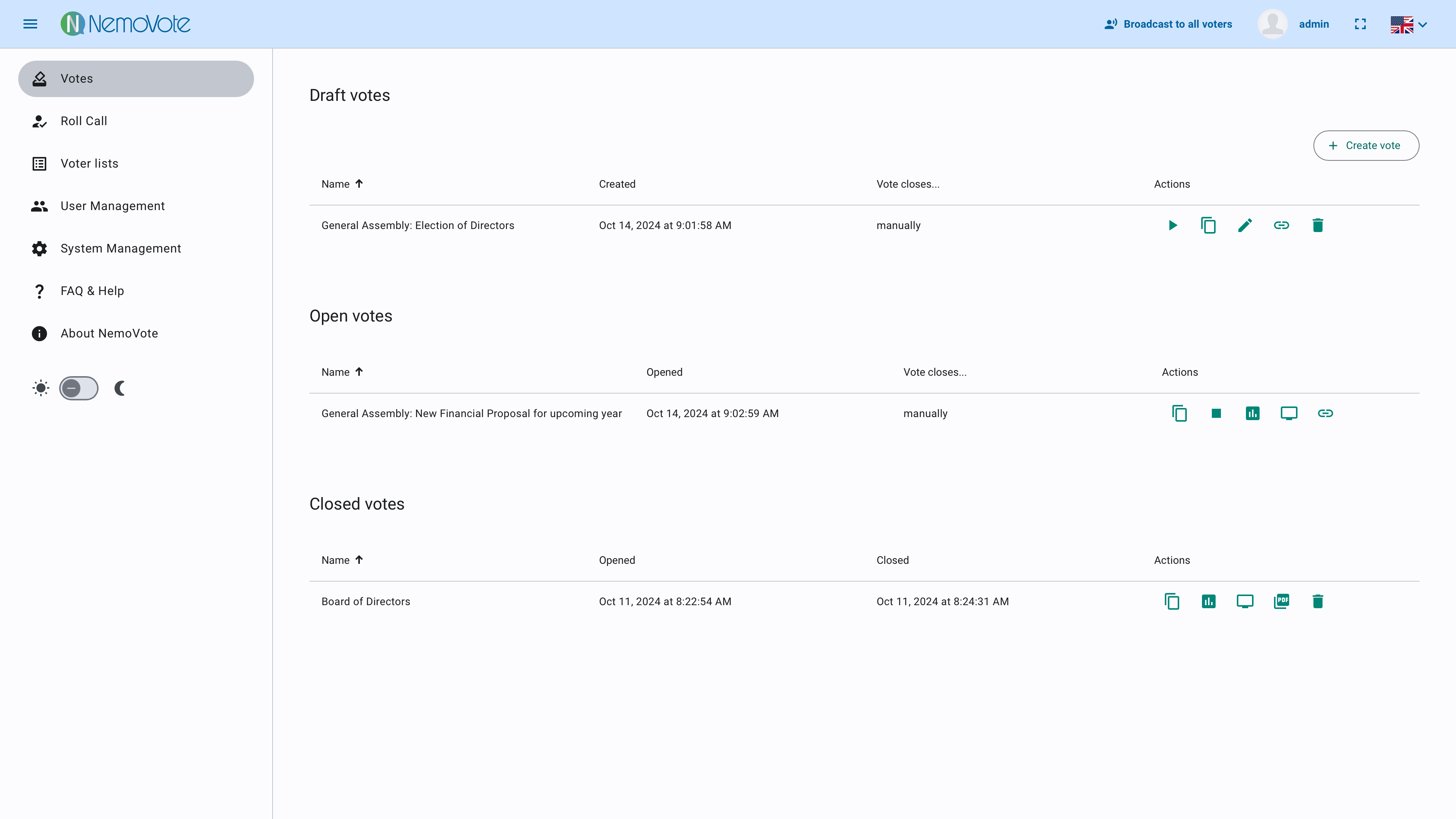This screenshot has height=819, width=1456.
Task: View results of New Financial Proposal vote
Action: click(x=1252, y=413)
